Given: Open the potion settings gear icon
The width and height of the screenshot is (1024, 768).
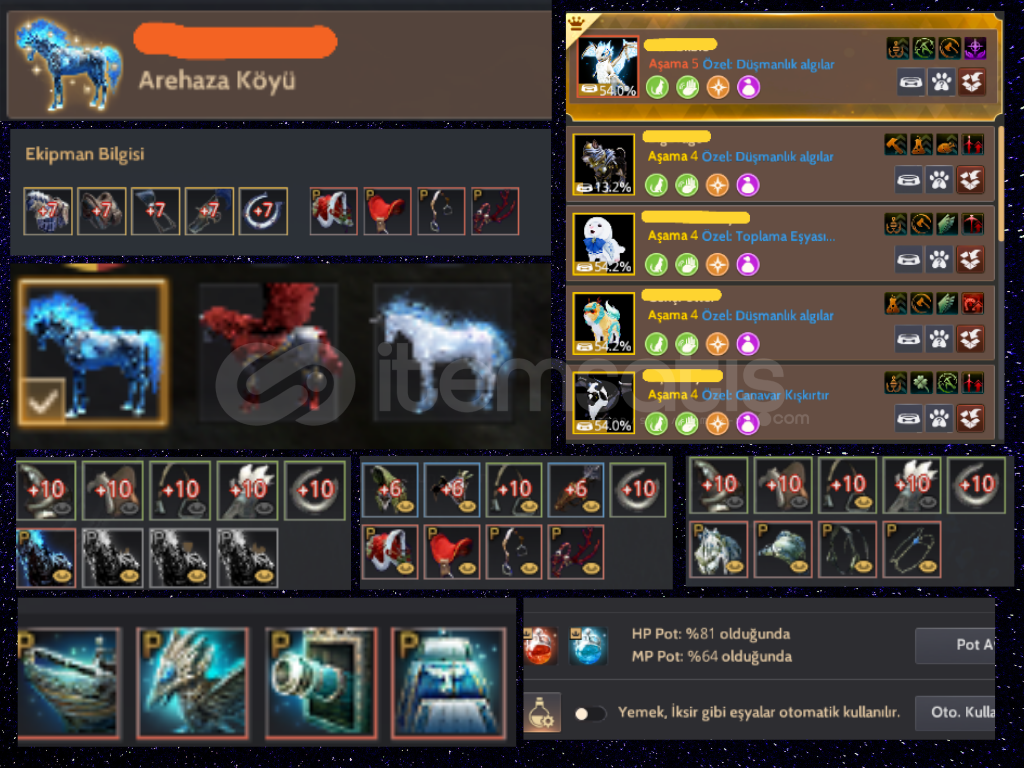Looking at the screenshot, I should click(542, 713).
